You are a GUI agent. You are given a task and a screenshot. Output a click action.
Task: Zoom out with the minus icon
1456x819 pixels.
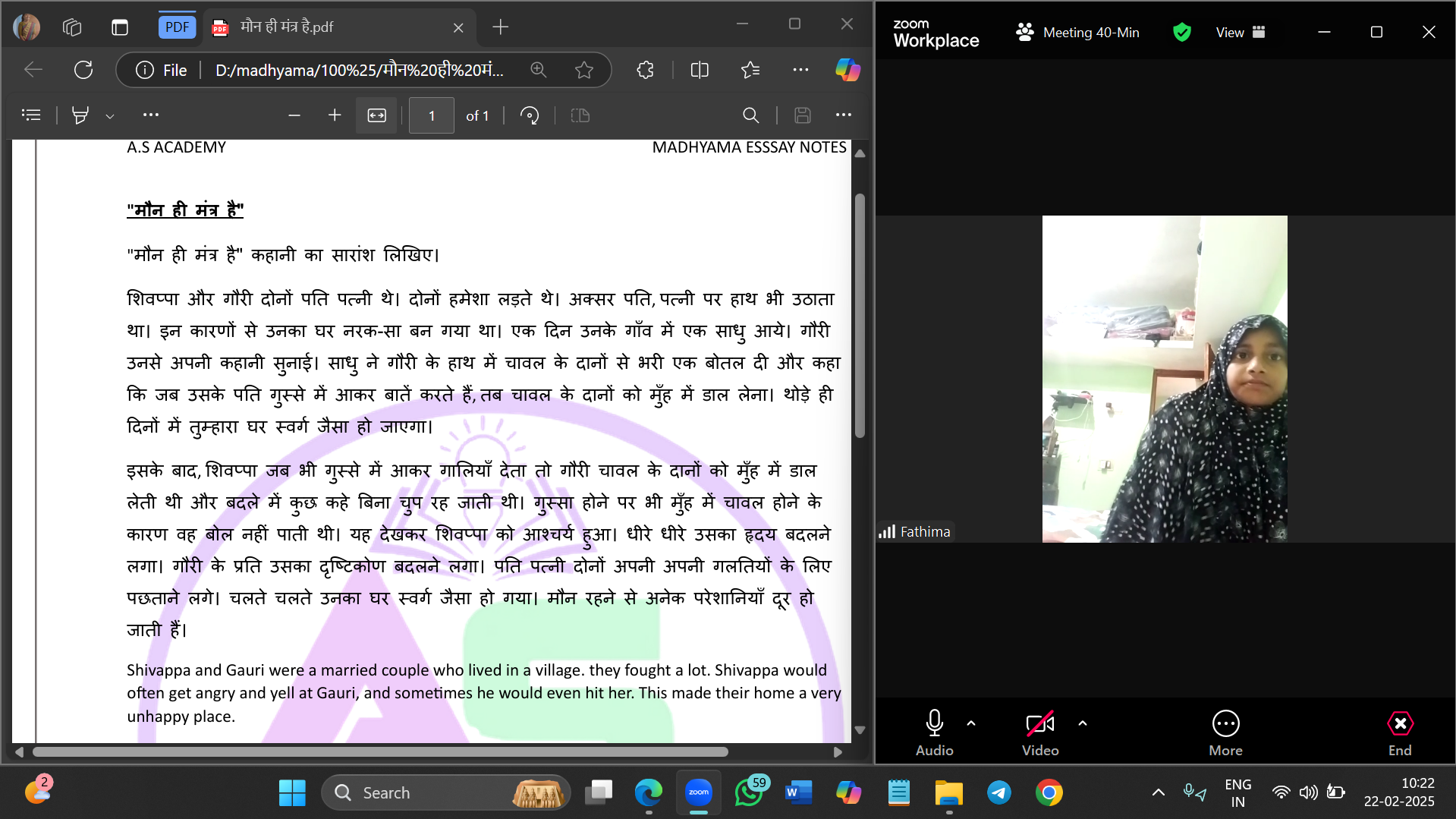click(x=294, y=115)
